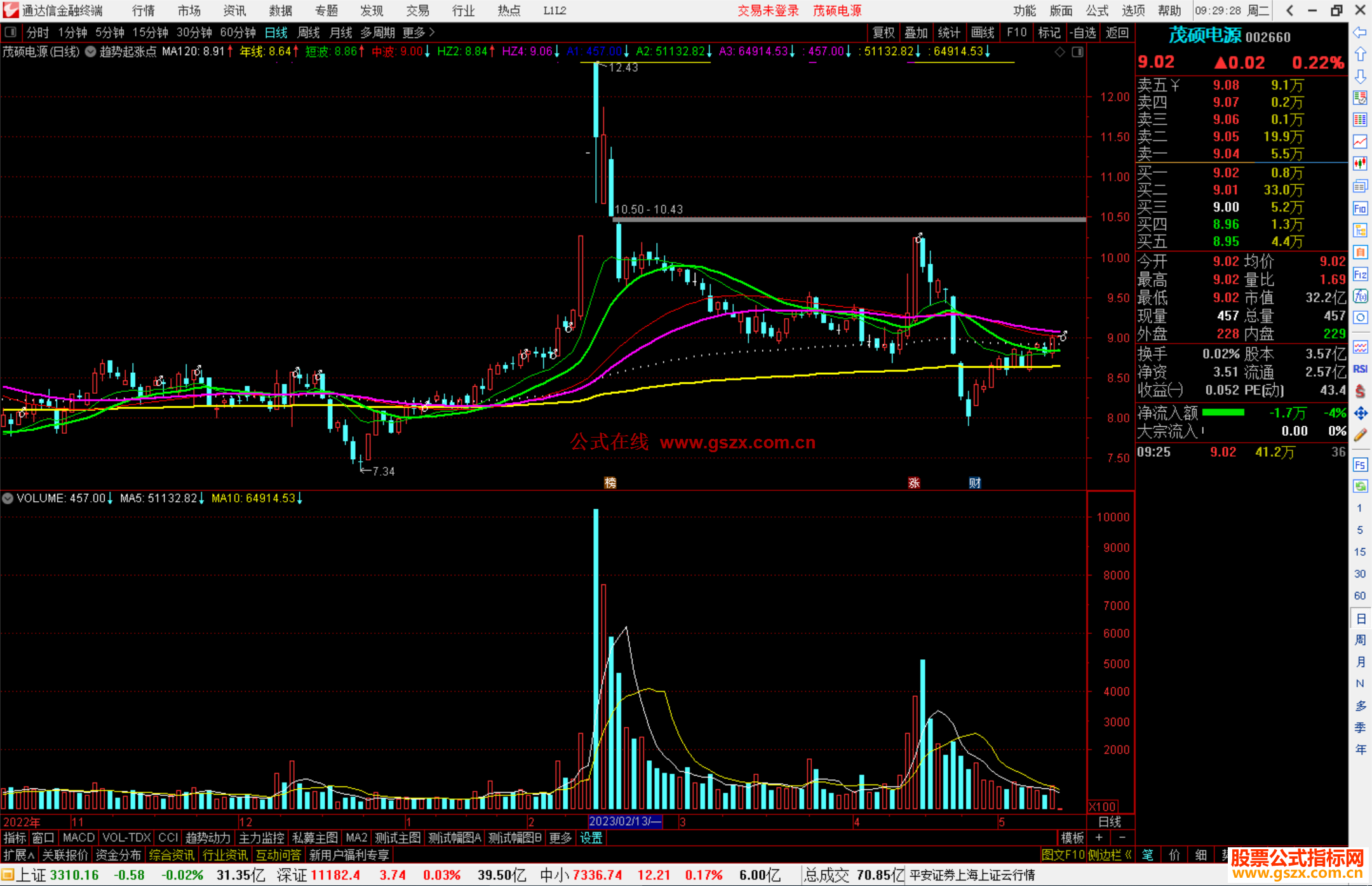Toggle the VOLUME panel indicator circle button
The width and height of the screenshot is (1372, 886).
tap(8, 499)
